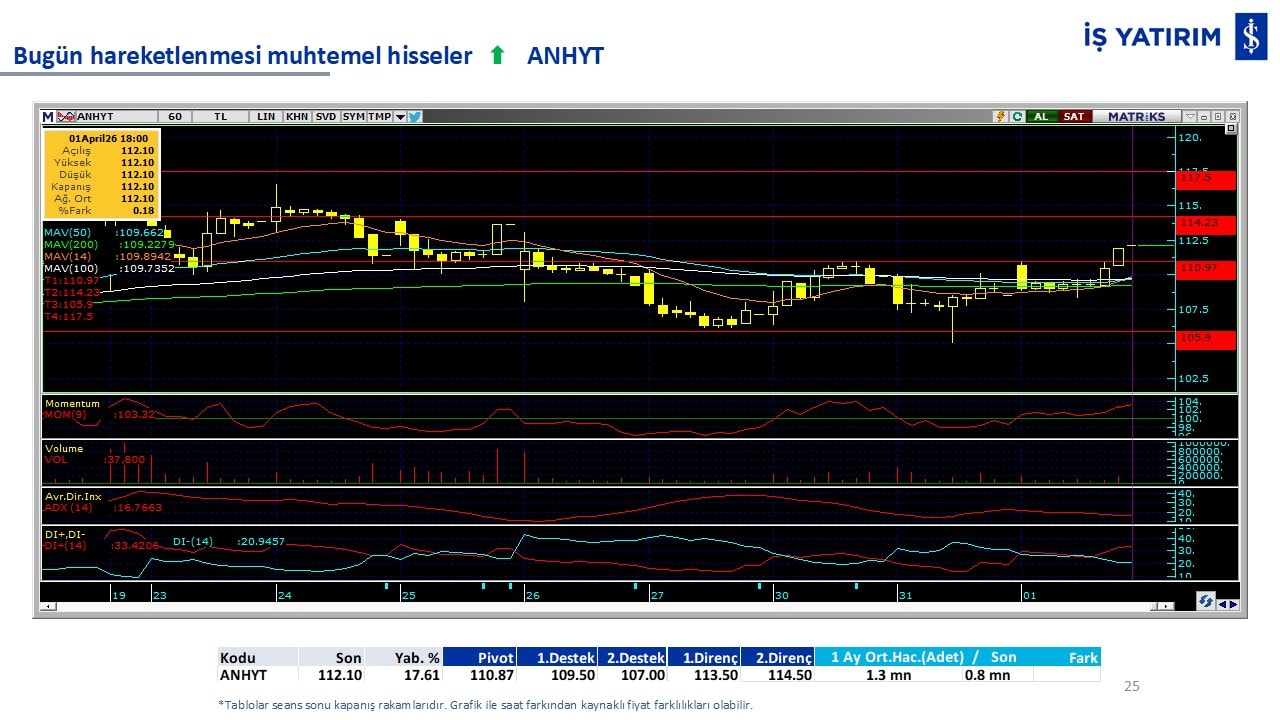Screen dimensions: 1280x720
Task: Change the 60 period selector
Action: (x=175, y=116)
